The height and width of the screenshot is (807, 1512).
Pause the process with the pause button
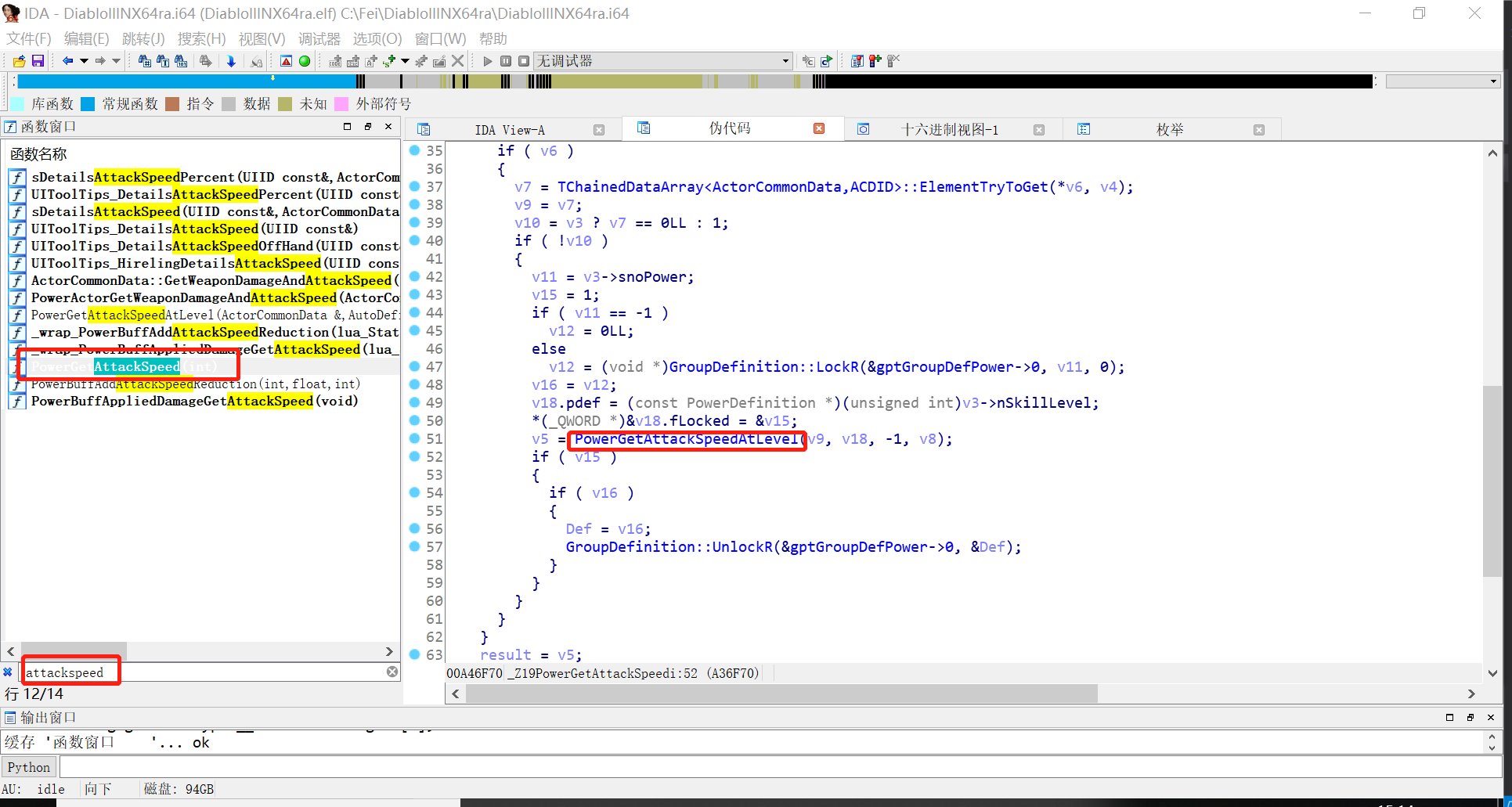pos(506,61)
